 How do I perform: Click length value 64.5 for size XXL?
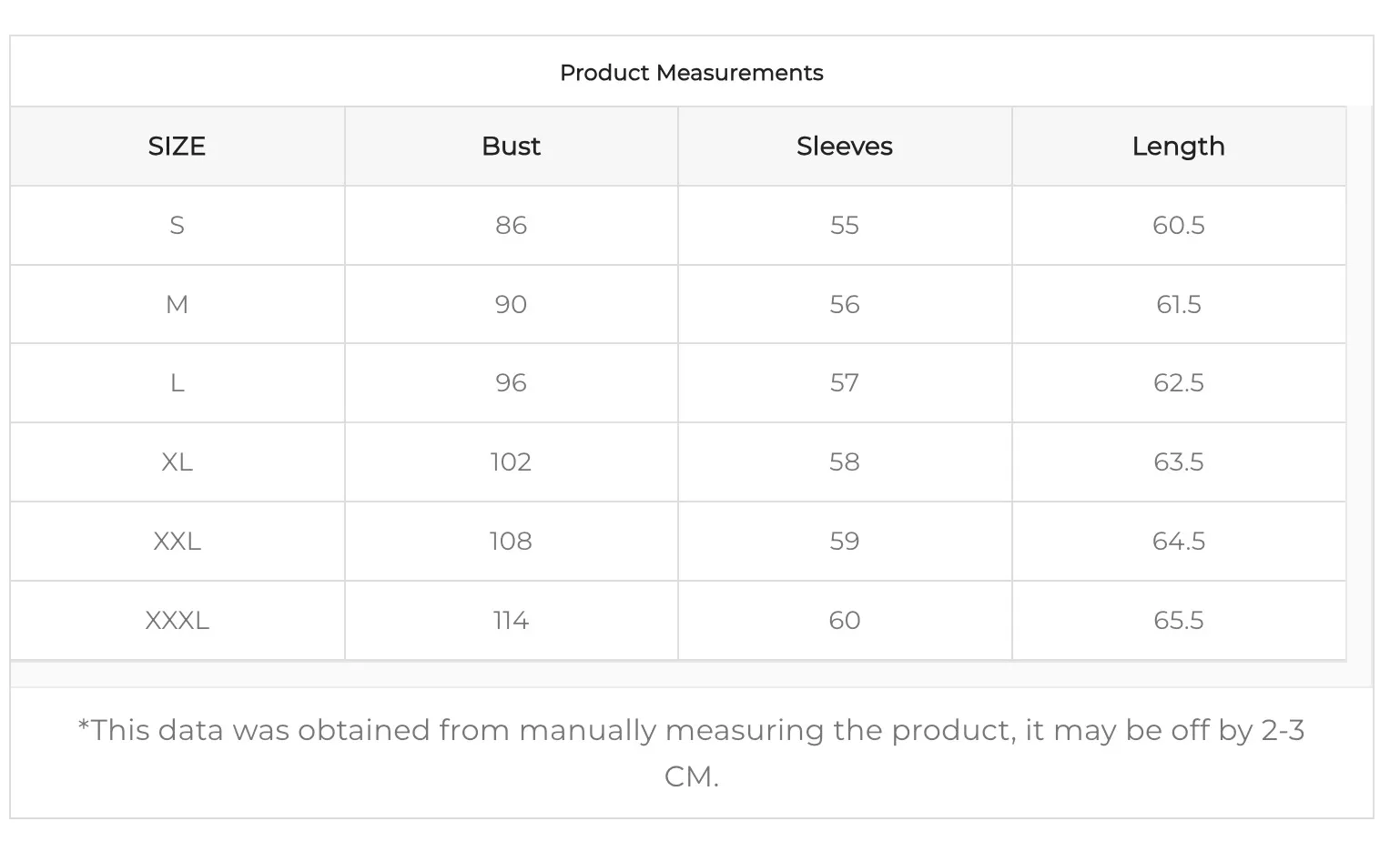[x=1178, y=542]
